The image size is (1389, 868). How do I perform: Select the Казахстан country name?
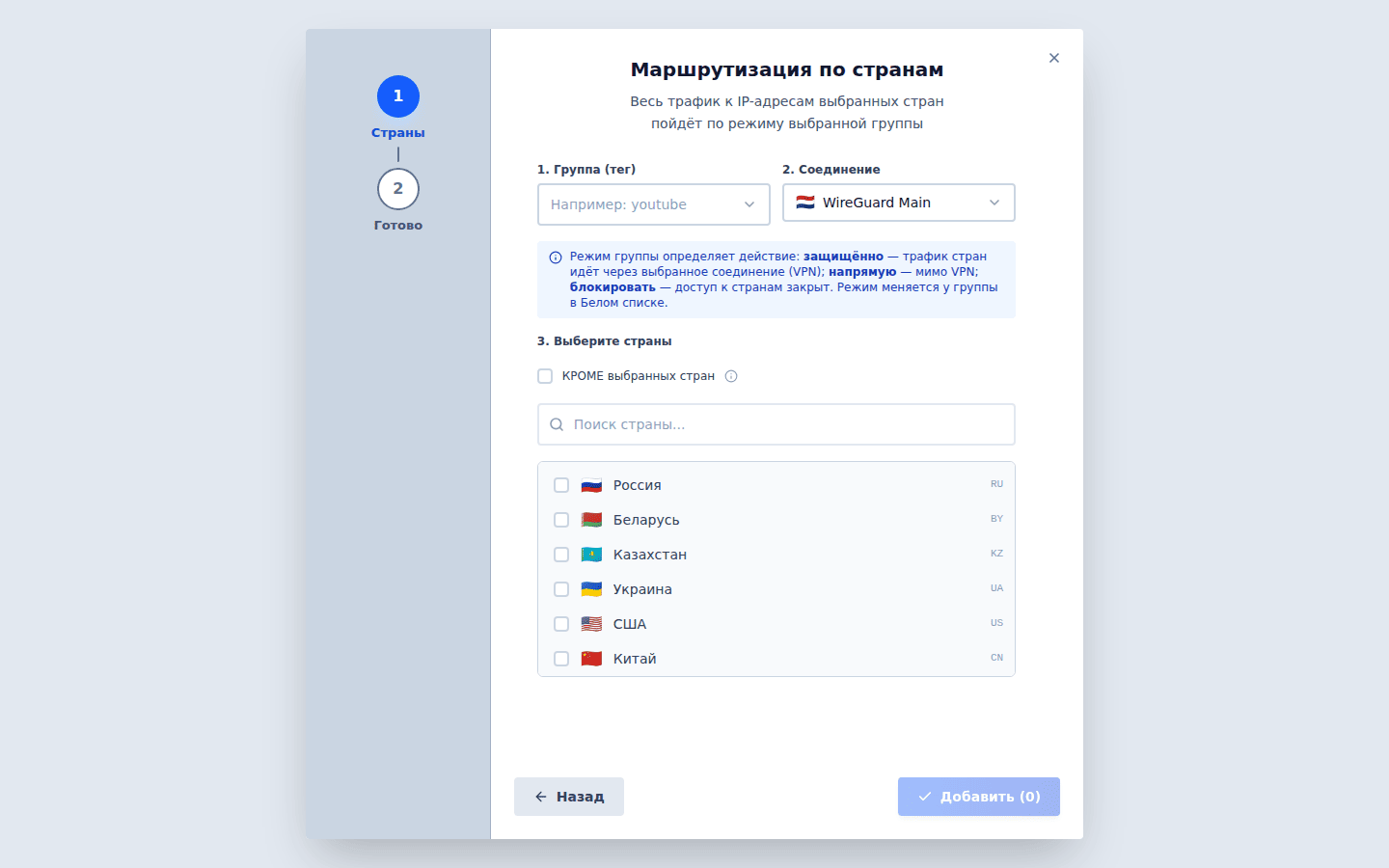tap(650, 555)
